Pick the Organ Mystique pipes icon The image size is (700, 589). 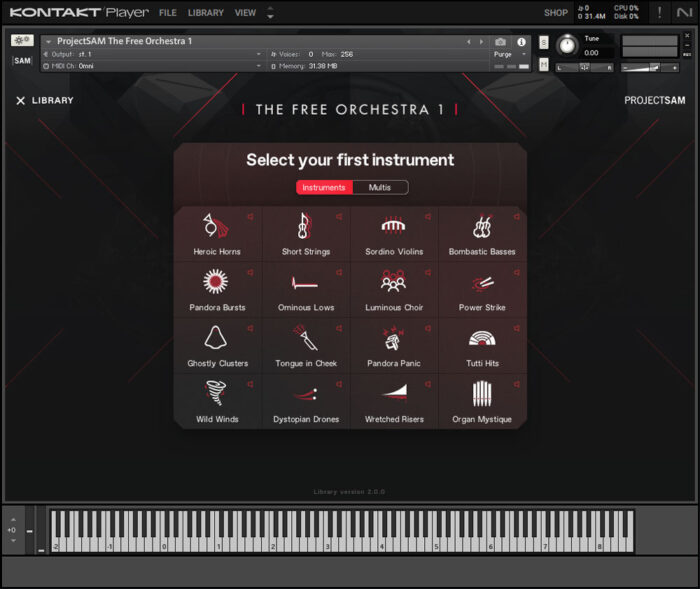[482, 393]
